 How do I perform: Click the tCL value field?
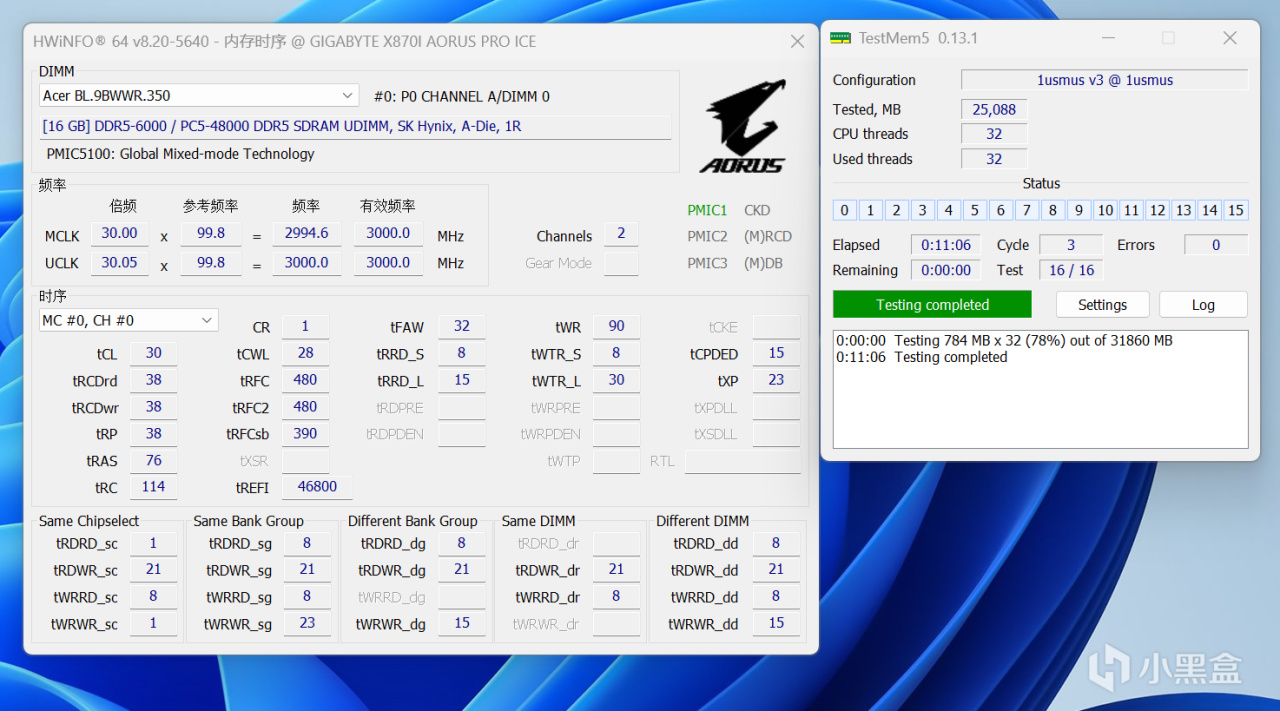pos(154,353)
